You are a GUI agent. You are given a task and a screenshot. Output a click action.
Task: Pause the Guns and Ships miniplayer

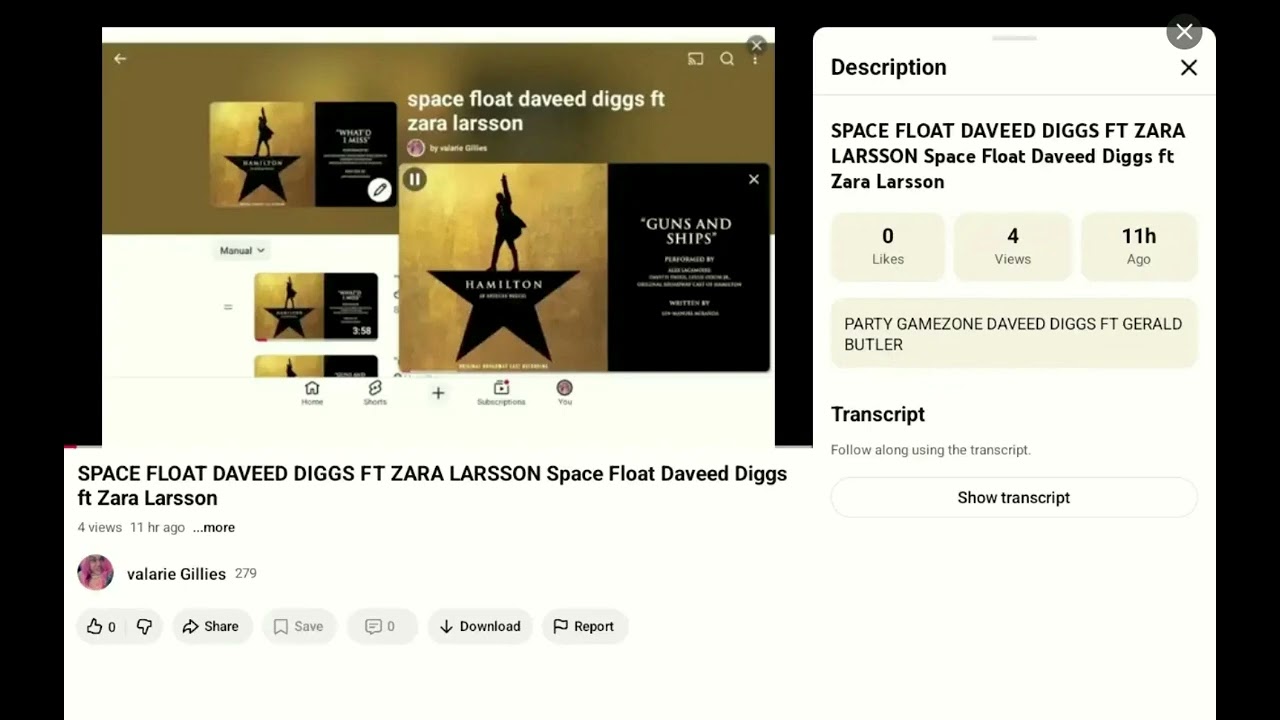(415, 179)
